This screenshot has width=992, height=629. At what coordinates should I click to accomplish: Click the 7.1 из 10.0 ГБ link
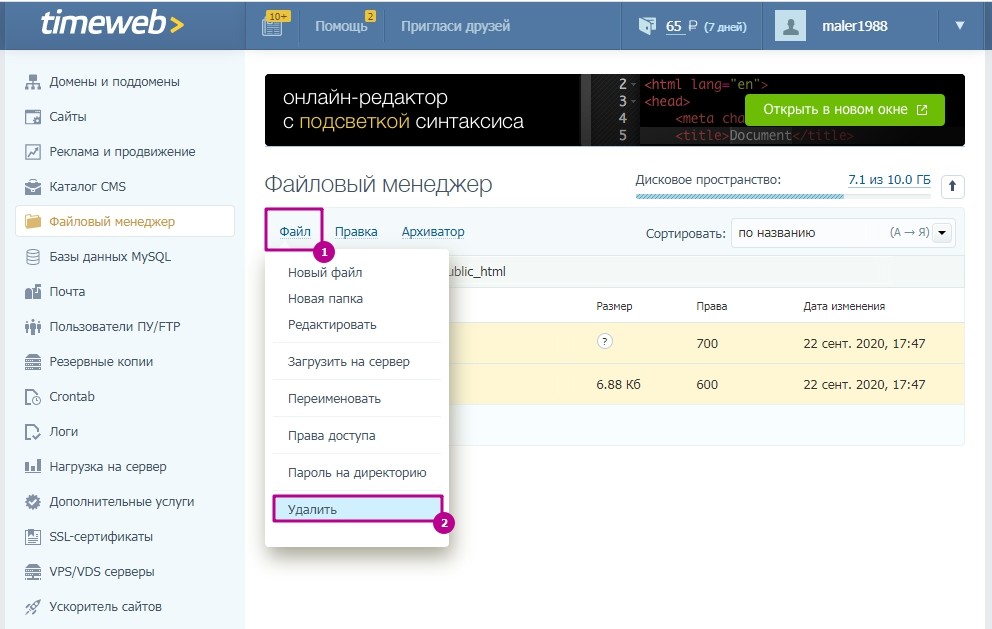pos(890,180)
